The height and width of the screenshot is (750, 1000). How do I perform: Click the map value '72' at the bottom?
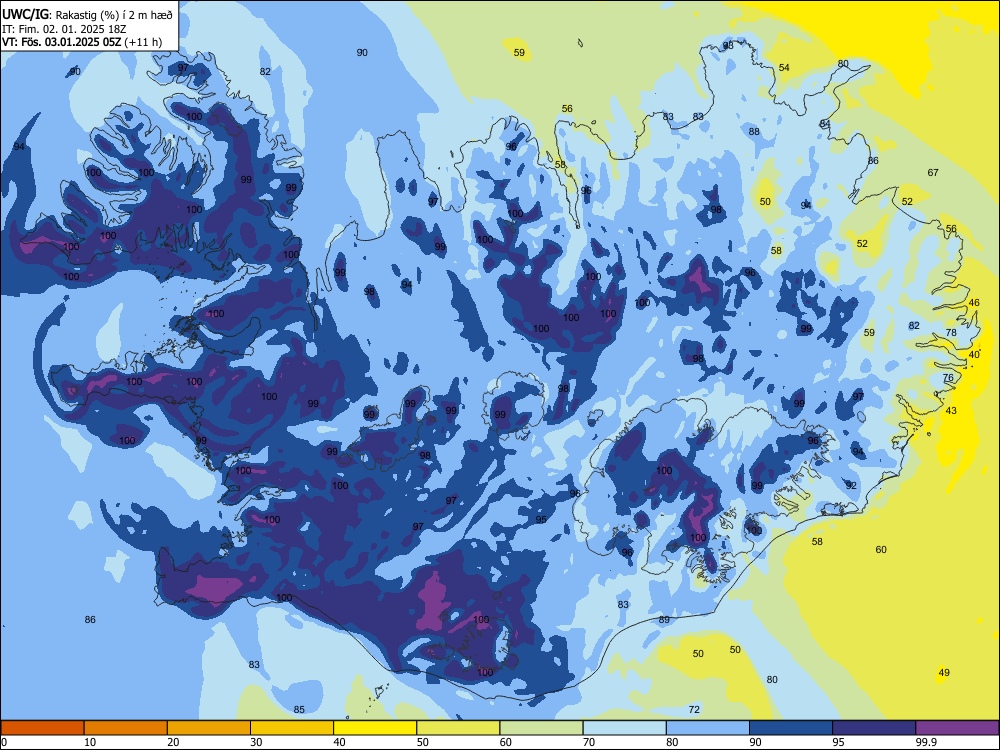click(x=695, y=709)
